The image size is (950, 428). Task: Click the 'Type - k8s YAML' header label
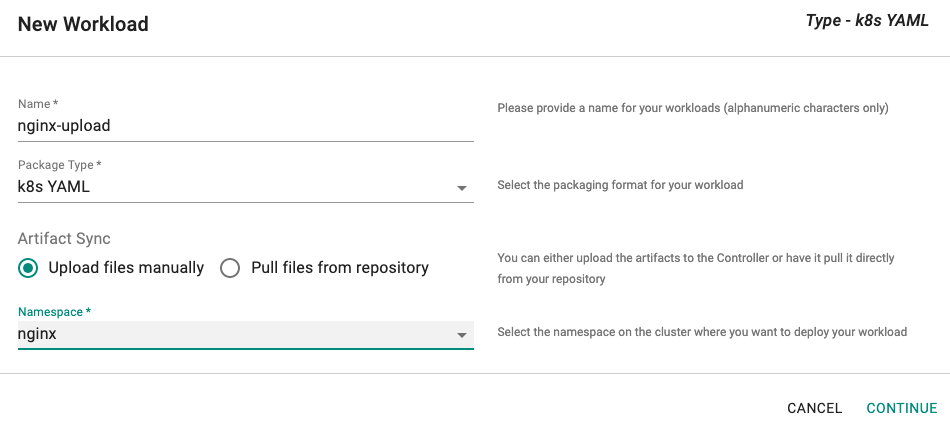867,21
